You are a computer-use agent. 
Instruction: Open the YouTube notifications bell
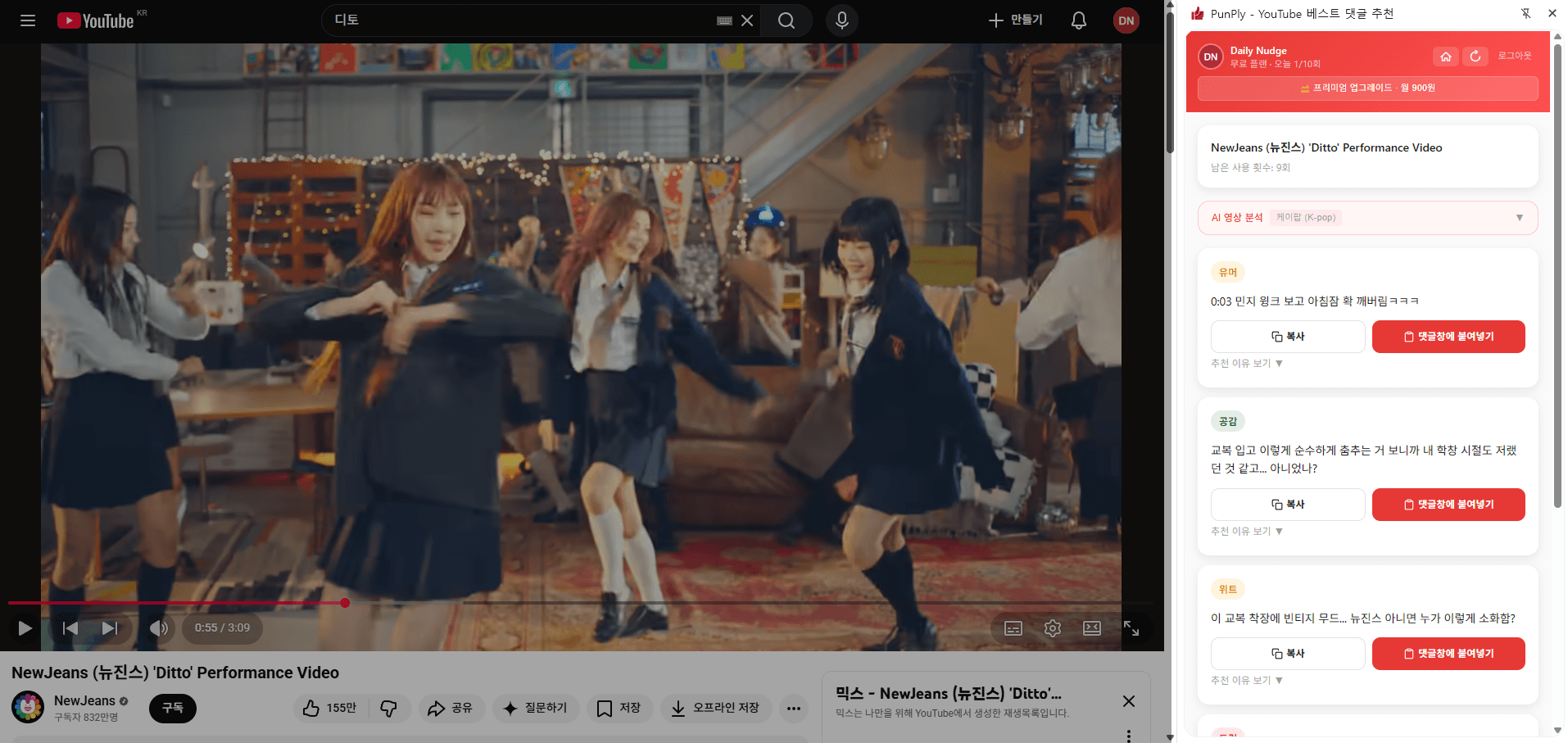point(1078,20)
